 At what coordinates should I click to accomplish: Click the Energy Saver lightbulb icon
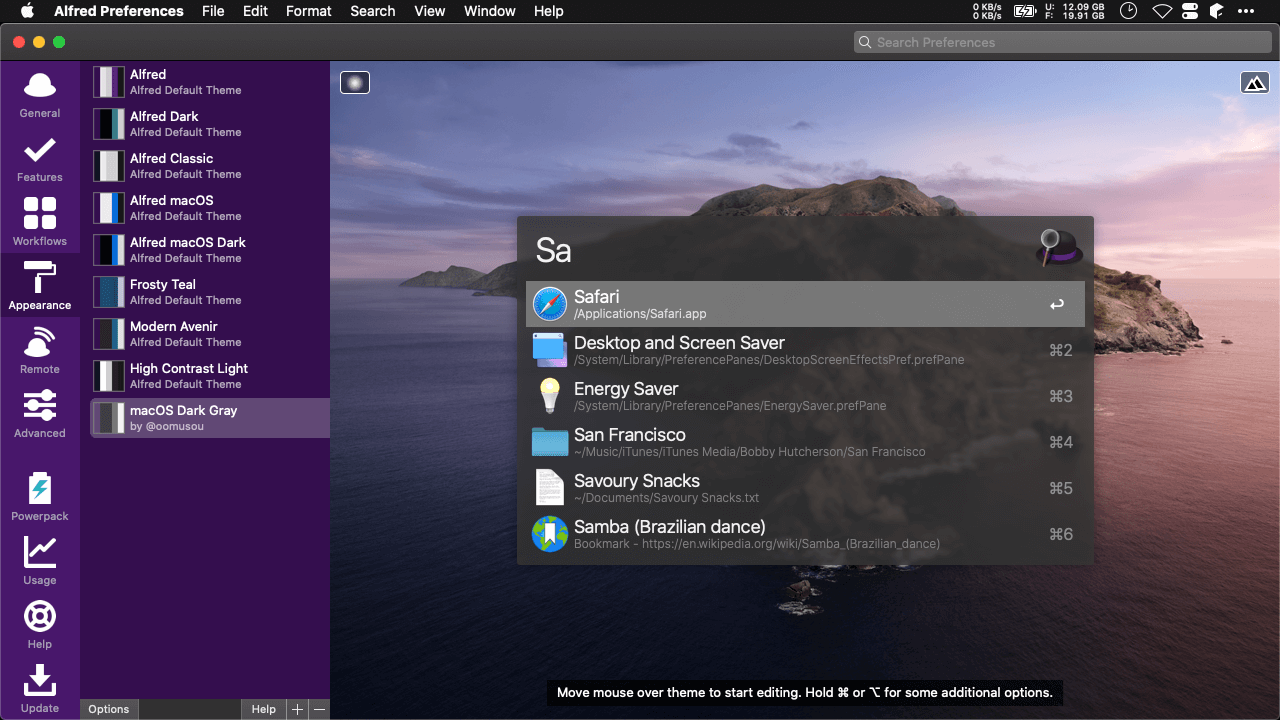pyautogui.click(x=550, y=396)
